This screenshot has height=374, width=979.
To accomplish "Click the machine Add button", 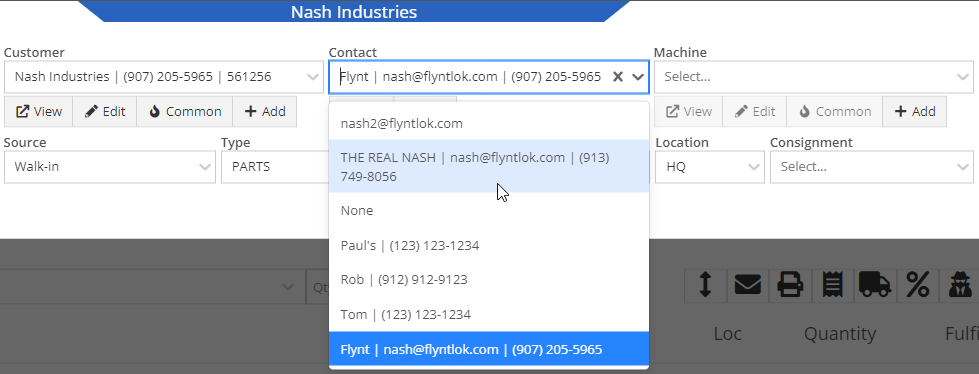I will (x=915, y=112).
